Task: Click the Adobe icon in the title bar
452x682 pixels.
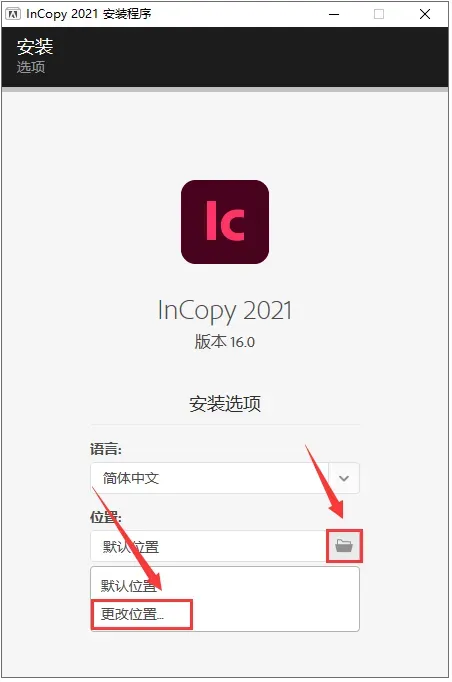Action: [x=13, y=14]
